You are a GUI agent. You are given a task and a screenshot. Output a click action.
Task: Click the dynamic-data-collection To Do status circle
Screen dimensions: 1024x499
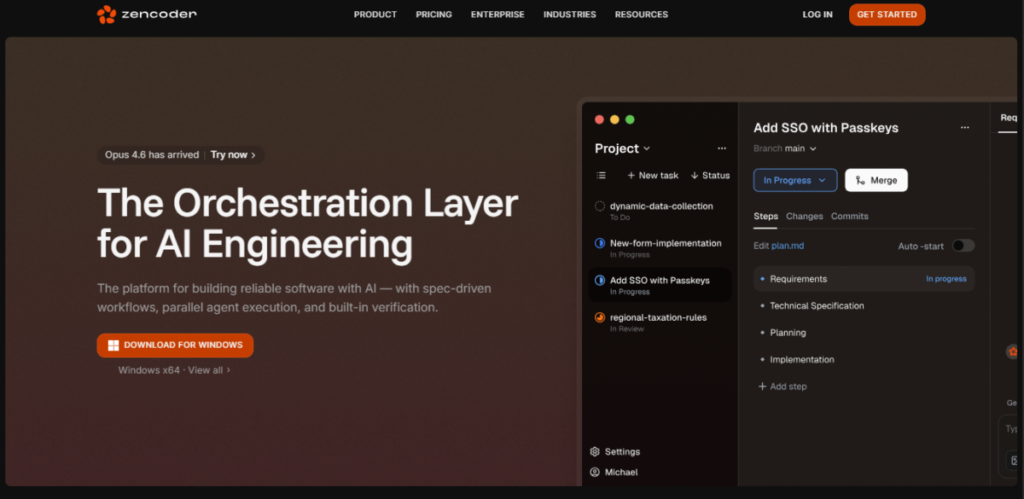(x=600, y=206)
